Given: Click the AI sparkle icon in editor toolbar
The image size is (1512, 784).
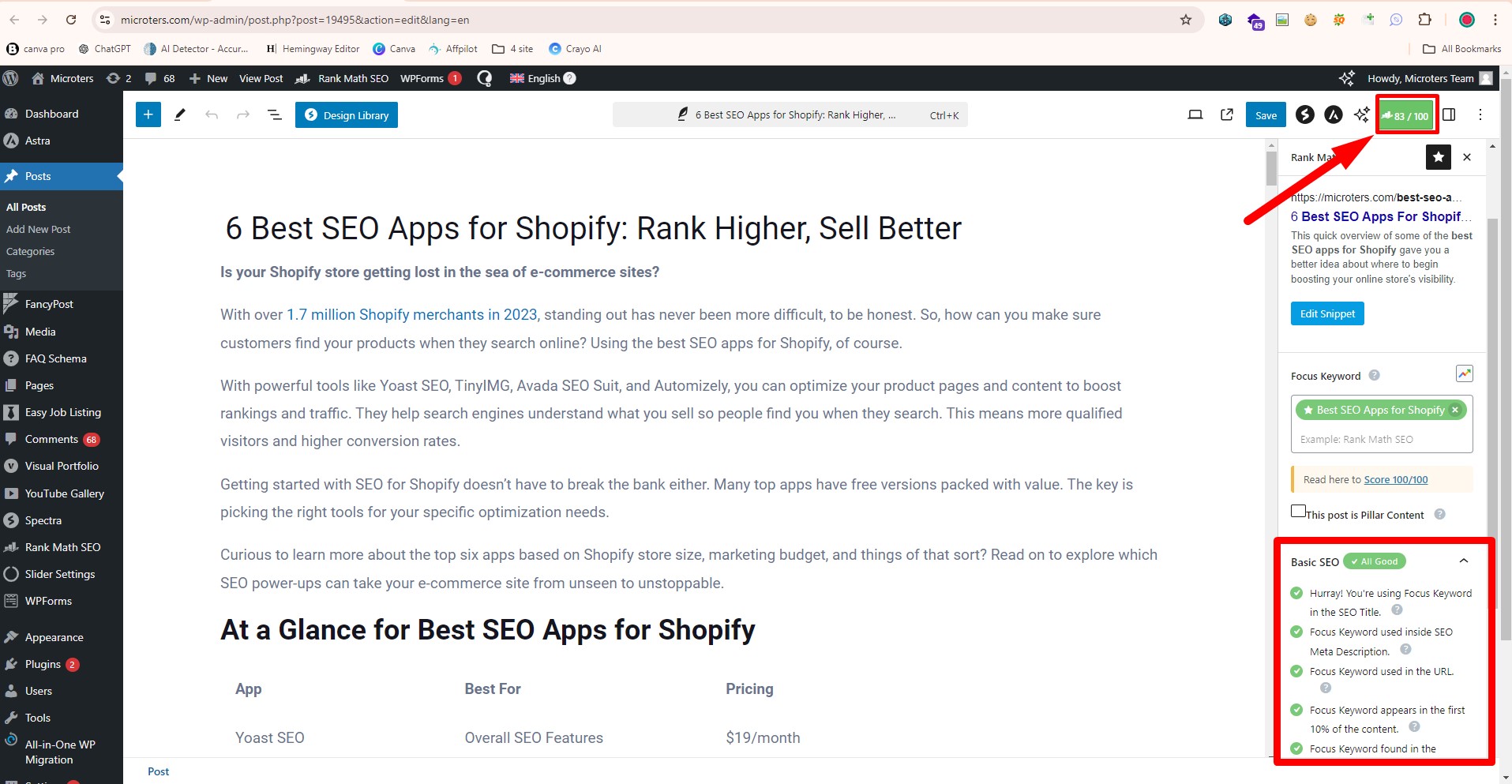Looking at the screenshot, I should pos(1361,115).
